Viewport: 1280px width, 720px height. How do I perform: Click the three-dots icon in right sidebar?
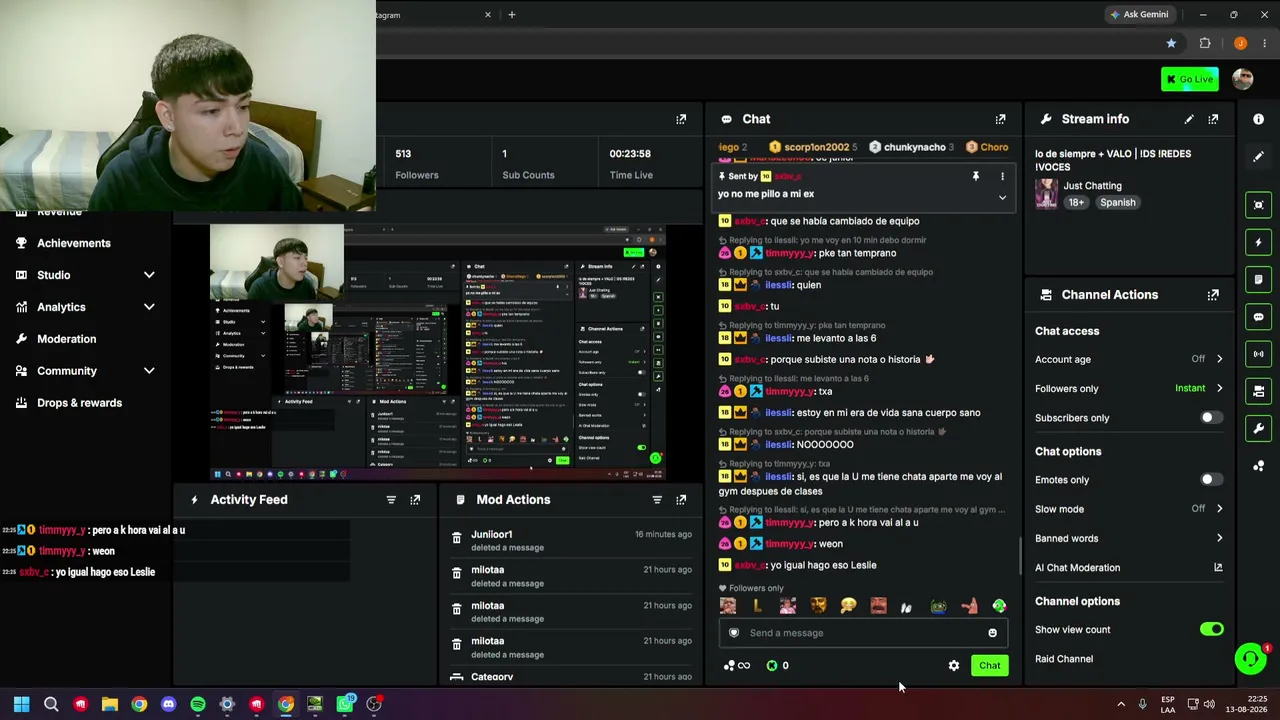1259,466
